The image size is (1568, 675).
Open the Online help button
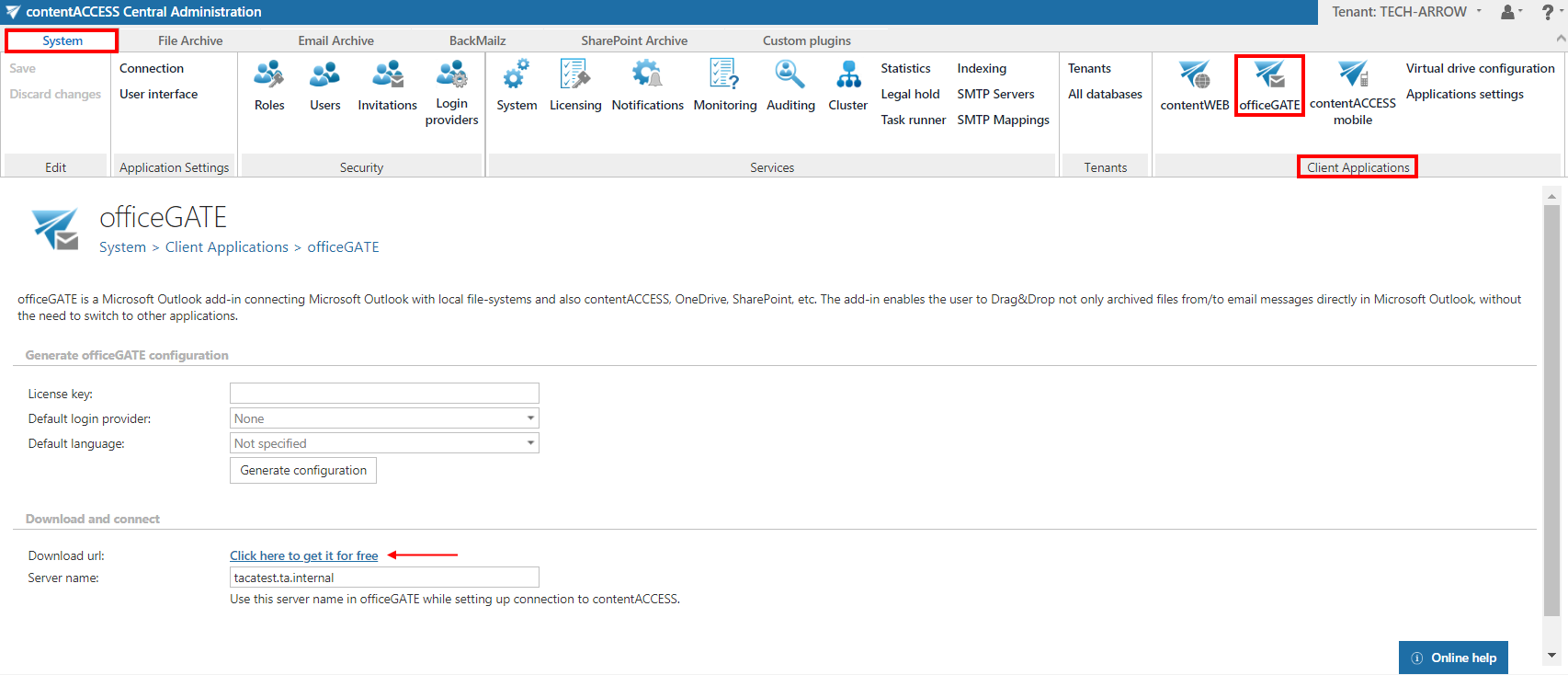(x=1453, y=658)
